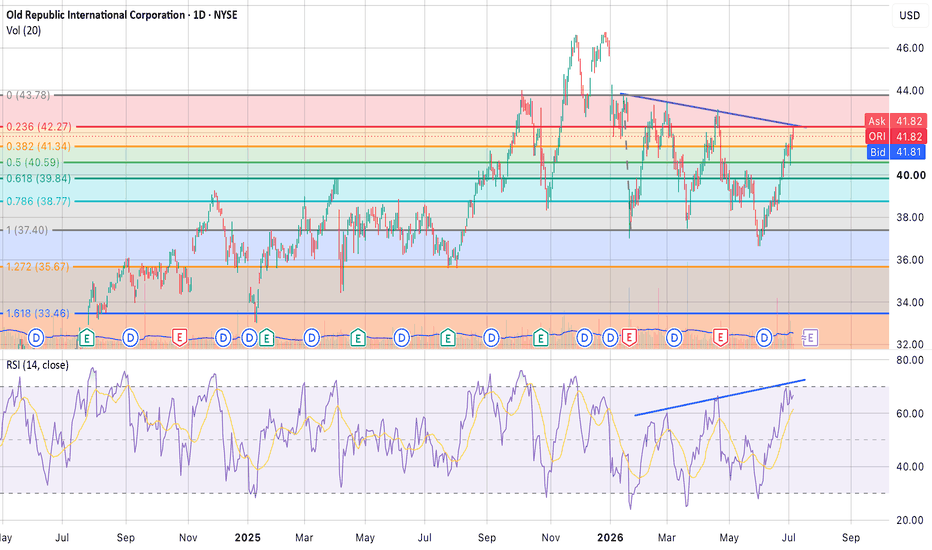932x550 pixels.
Task: Open the green earnings marker from July 2025
Action: coord(448,338)
